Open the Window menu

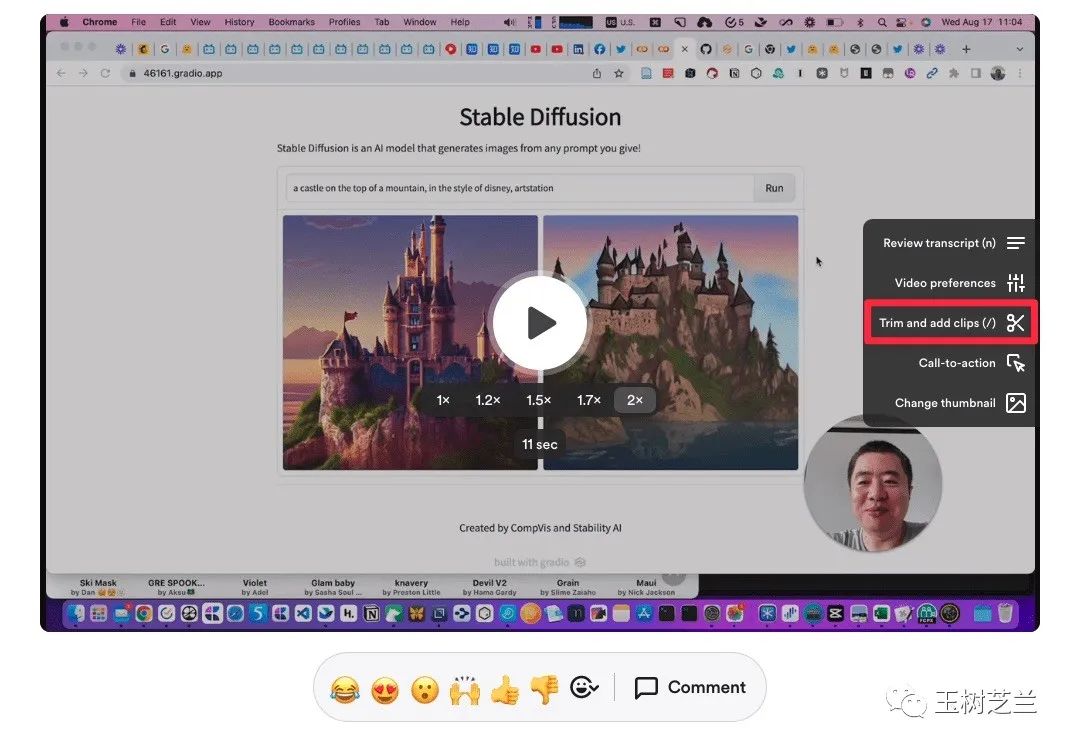point(420,22)
